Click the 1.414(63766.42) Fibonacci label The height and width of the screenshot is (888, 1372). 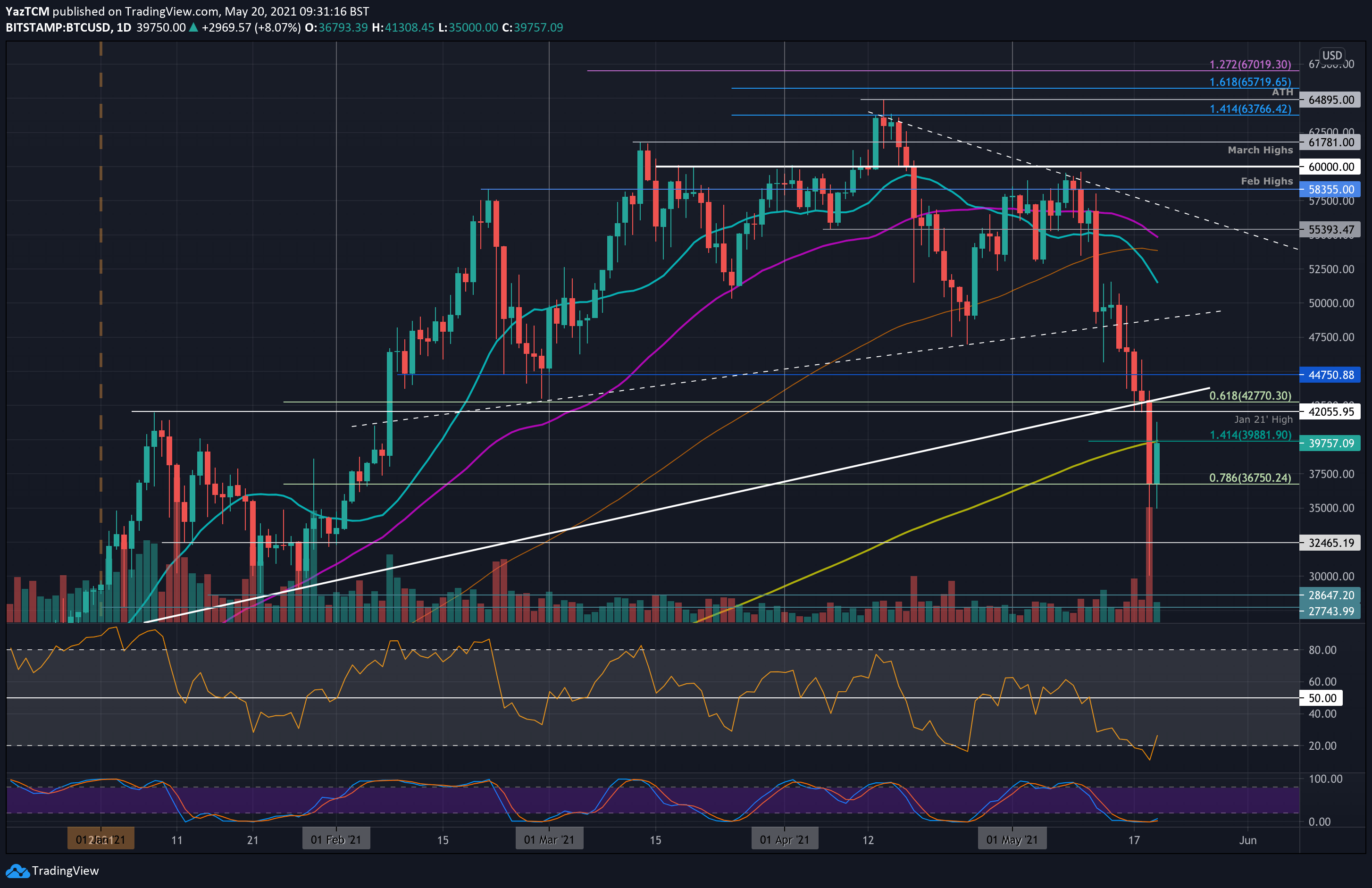click(x=1250, y=109)
